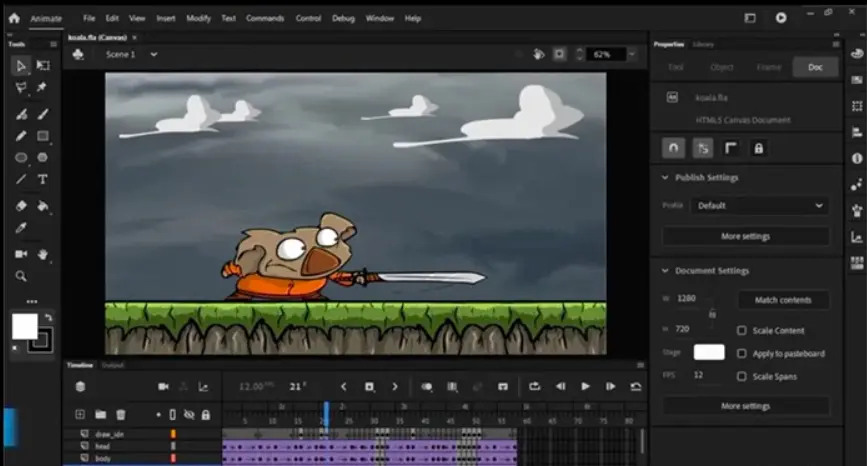Play the timeline animation
The image size is (867, 466).
(x=586, y=386)
